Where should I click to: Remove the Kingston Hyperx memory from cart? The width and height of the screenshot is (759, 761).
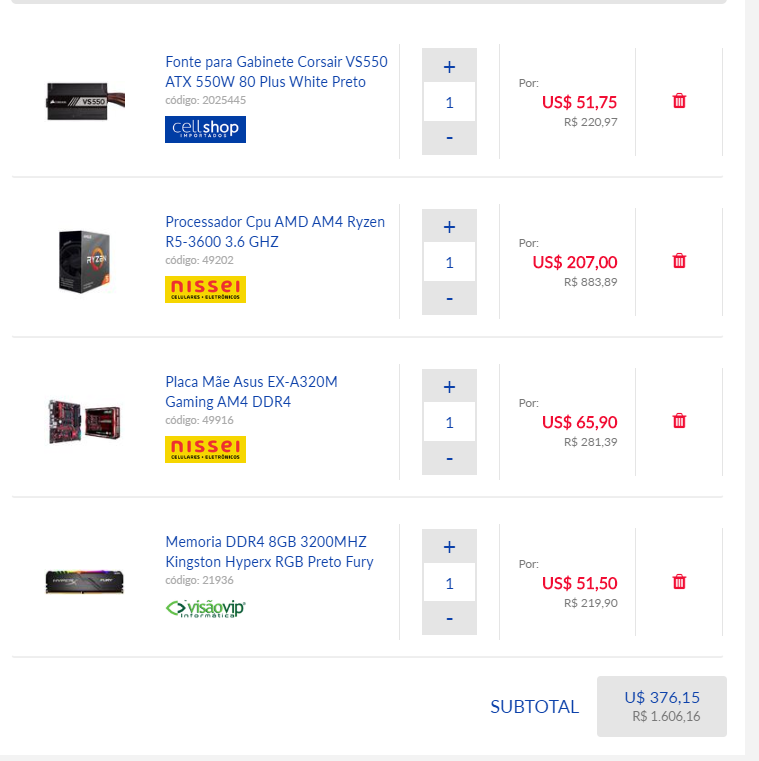pos(679,581)
